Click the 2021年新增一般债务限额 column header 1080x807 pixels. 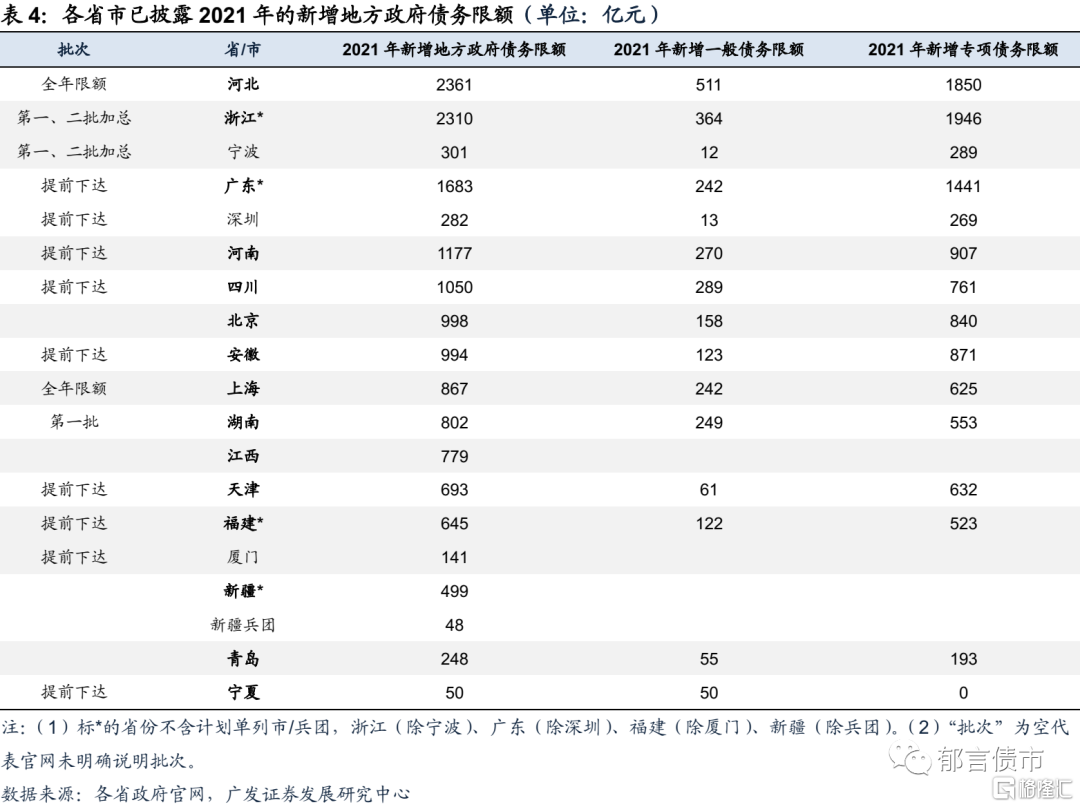coord(708,49)
